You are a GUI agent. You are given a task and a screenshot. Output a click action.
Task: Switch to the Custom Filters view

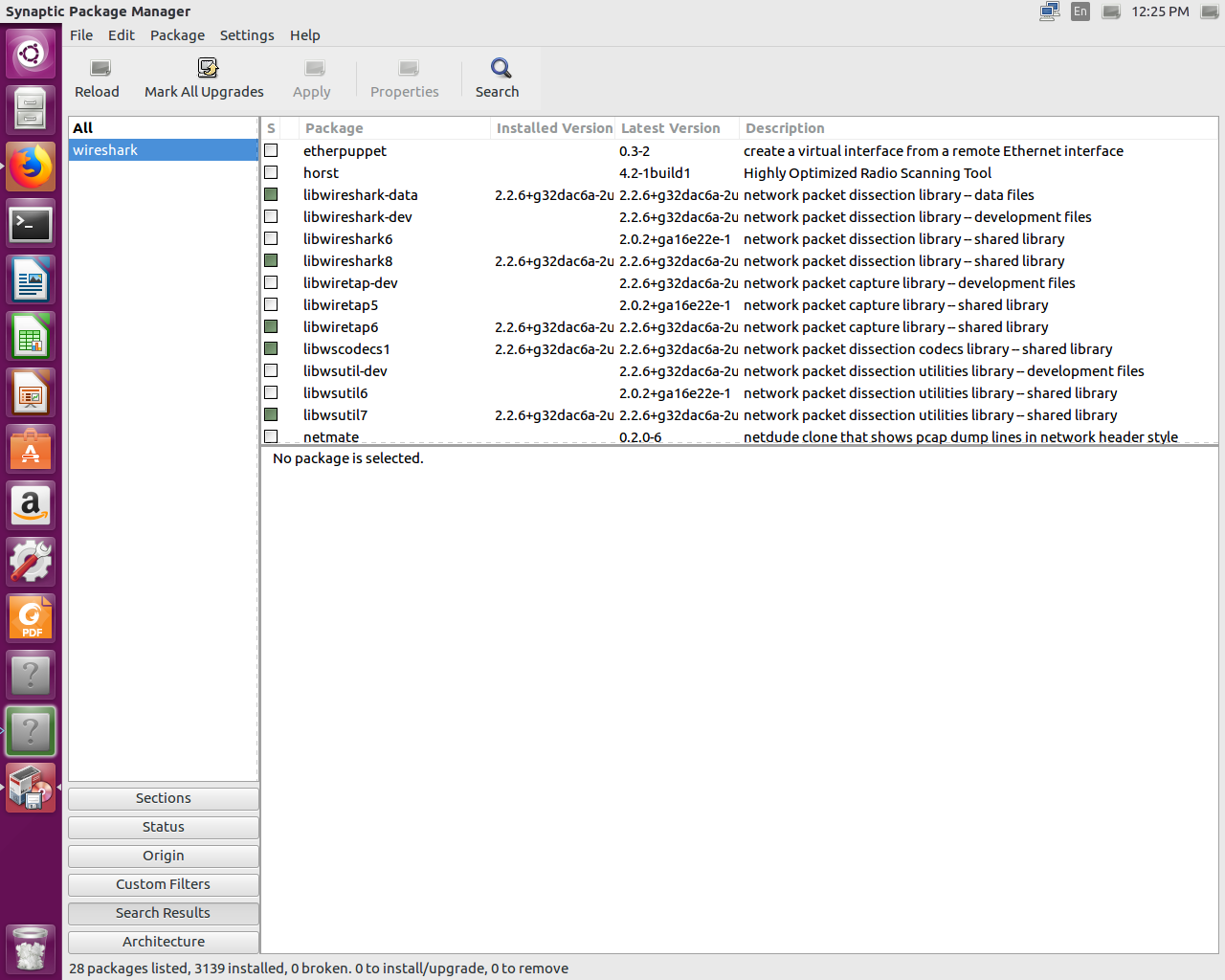(x=164, y=884)
